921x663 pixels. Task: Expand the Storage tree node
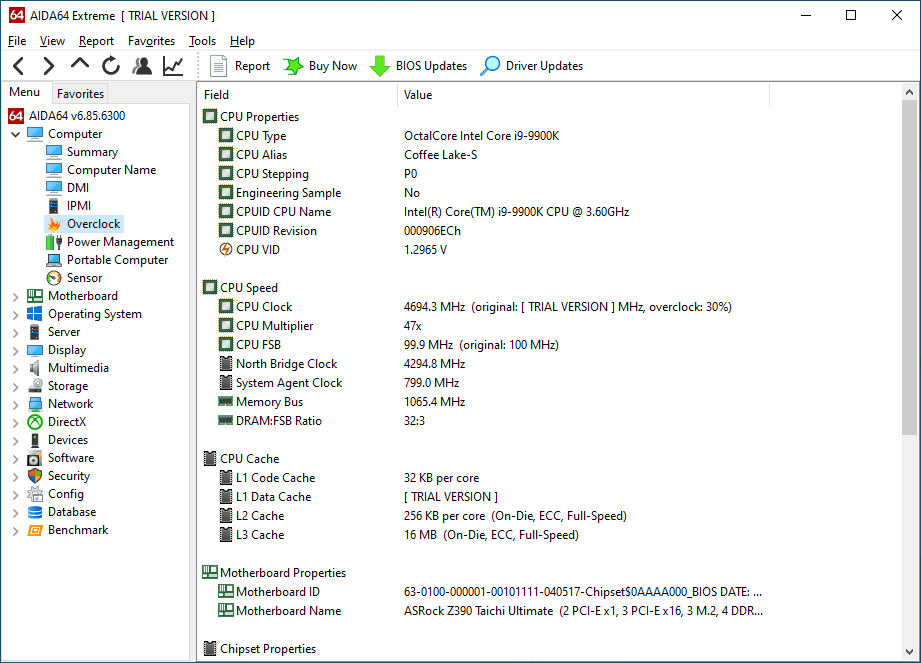[15, 386]
